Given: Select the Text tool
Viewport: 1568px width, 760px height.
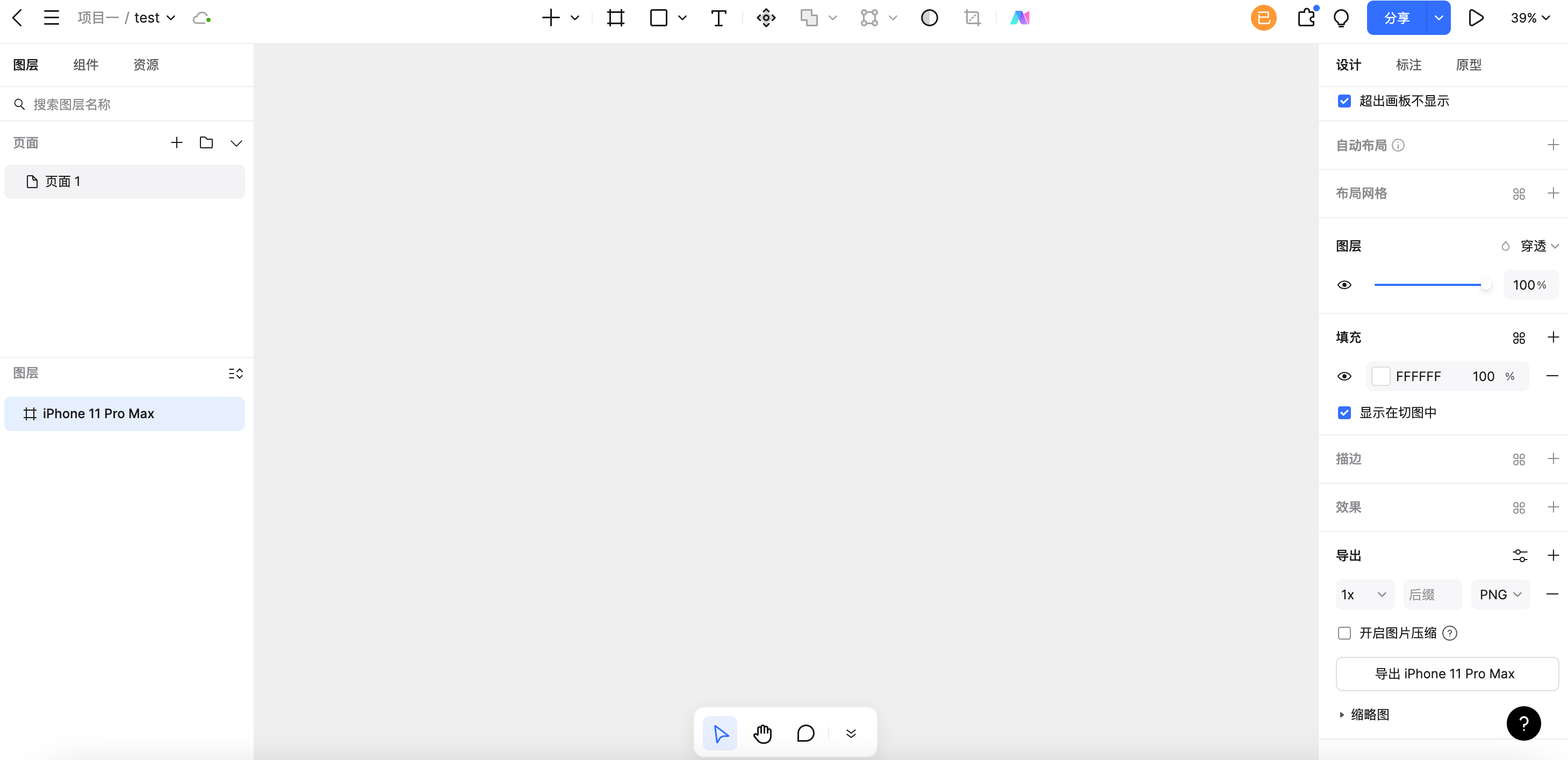Looking at the screenshot, I should point(718,18).
